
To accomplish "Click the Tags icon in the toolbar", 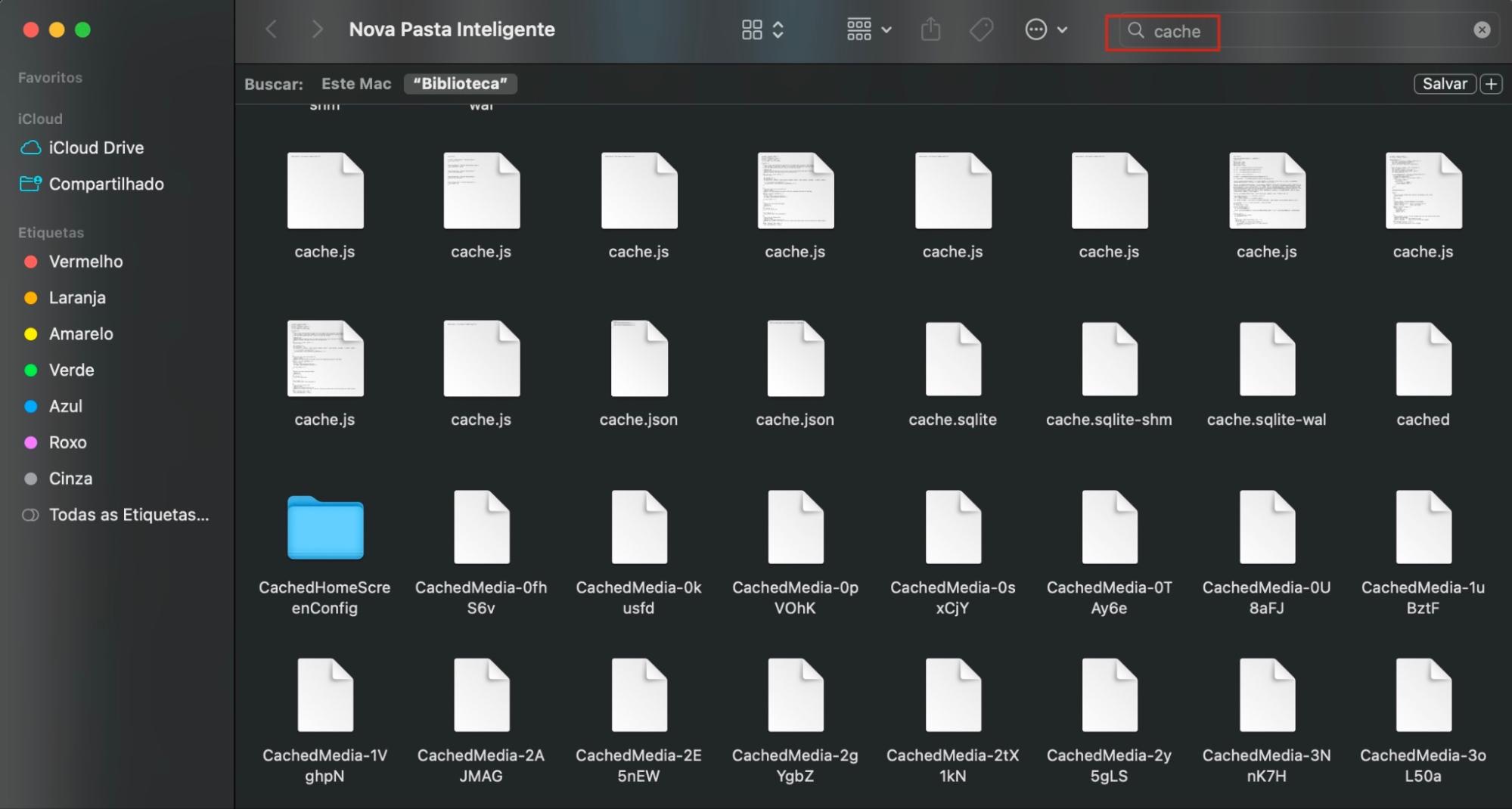I will point(981,29).
